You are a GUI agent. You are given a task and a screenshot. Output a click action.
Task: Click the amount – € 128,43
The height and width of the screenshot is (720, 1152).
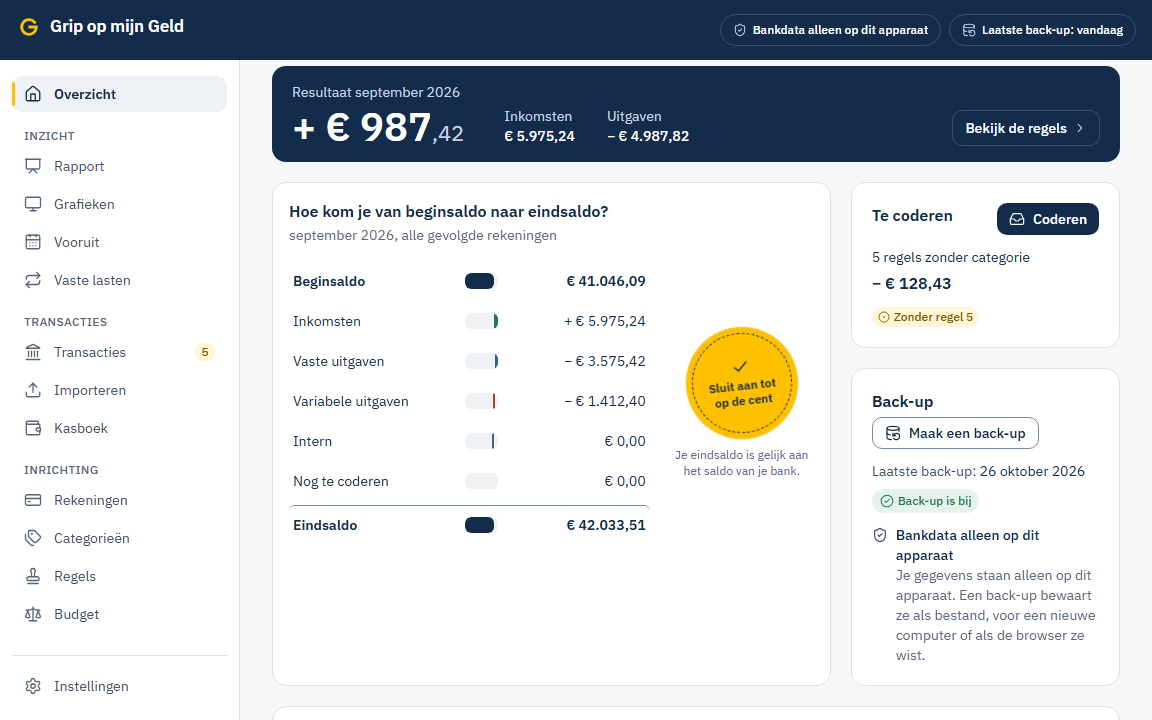pyautogui.click(x=912, y=284)
